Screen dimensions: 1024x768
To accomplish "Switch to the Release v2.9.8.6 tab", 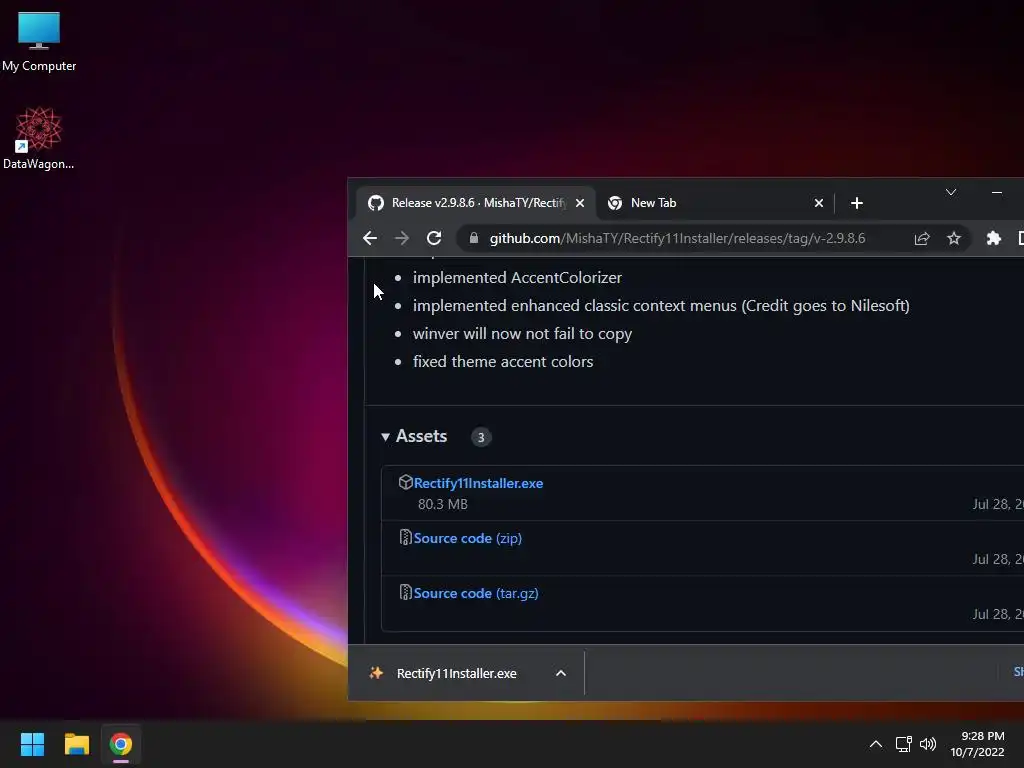I will pyautogui.click(x=476, y=203).
